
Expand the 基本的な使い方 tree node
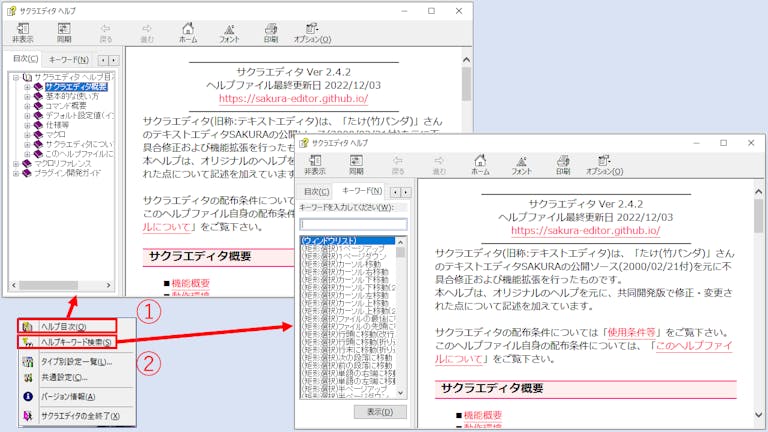27,96
